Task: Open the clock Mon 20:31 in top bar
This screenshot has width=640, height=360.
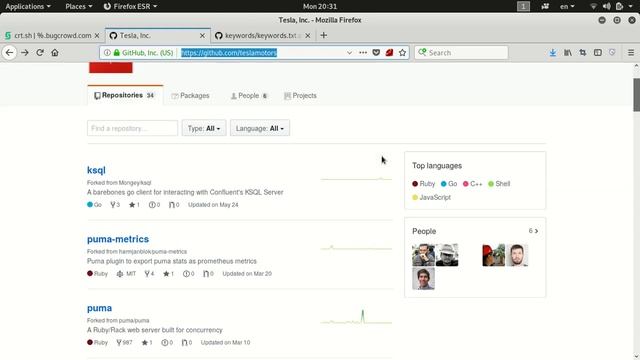Action: [x=320, y=6]
